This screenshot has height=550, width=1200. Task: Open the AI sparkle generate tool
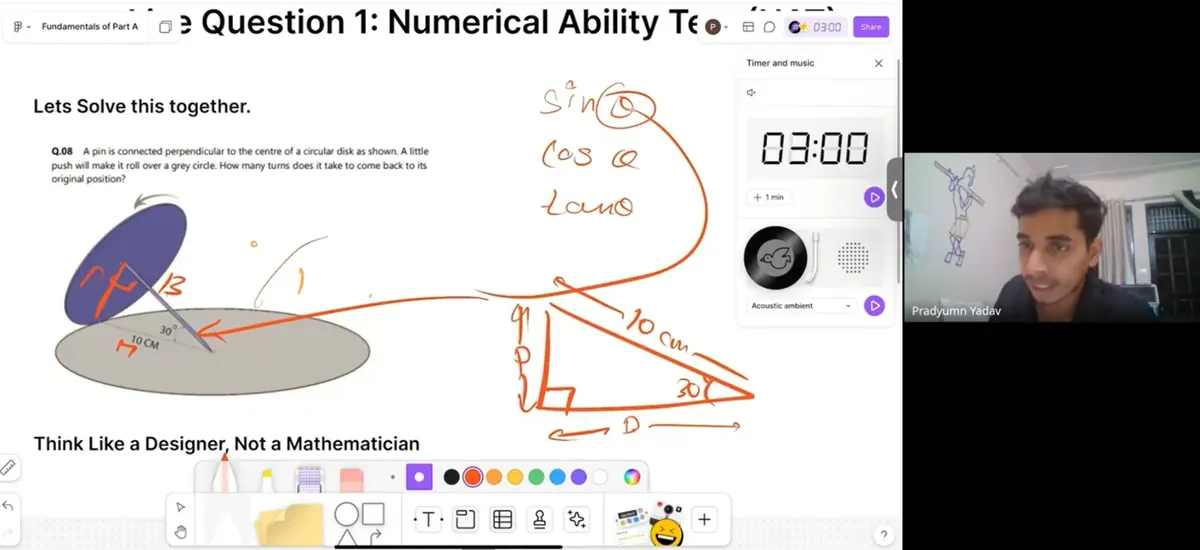click(x=577, y=519)
